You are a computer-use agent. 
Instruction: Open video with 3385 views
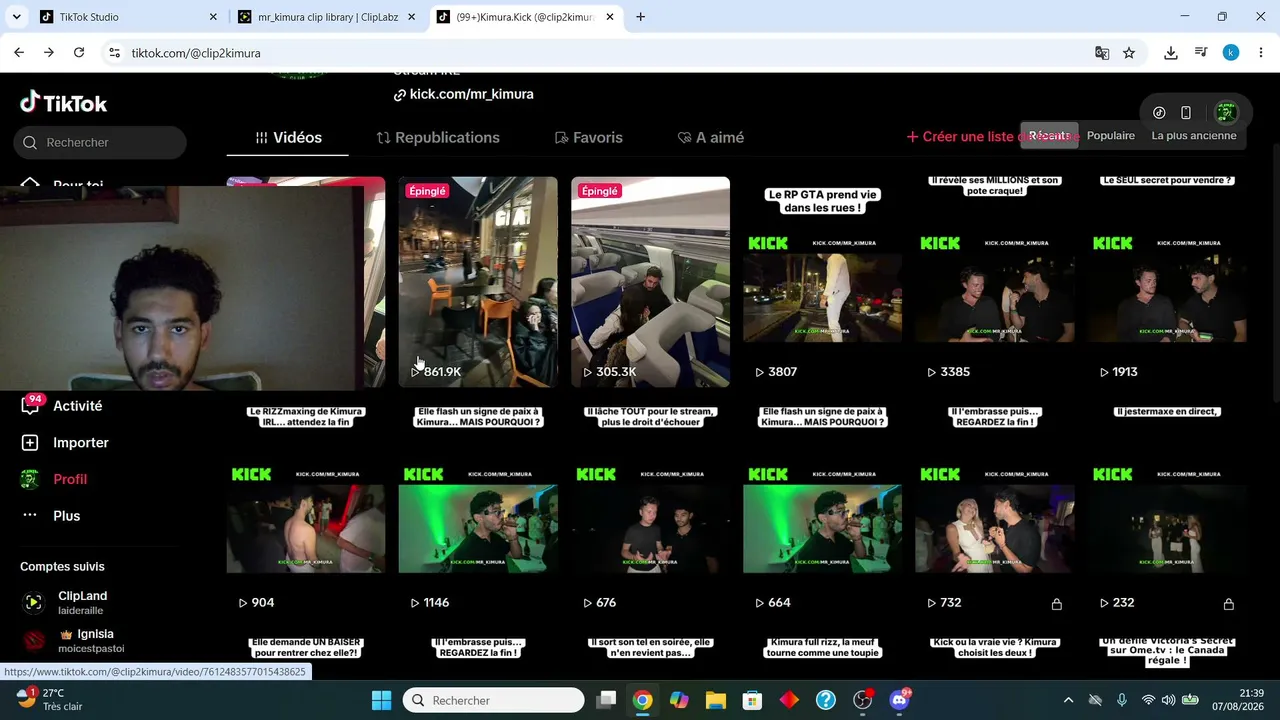click(995, 282)
